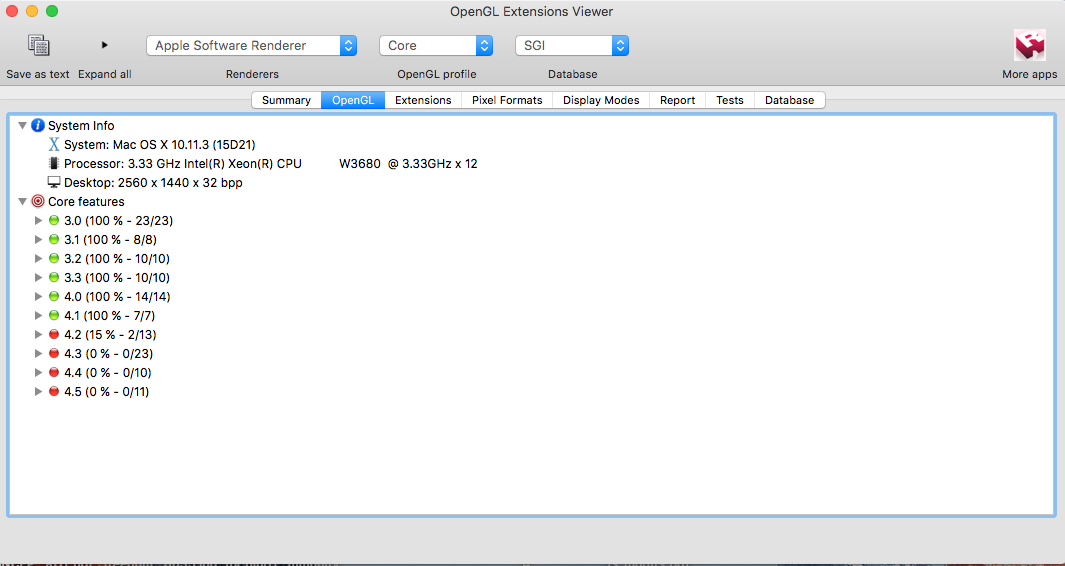The width and height of the screenshot is (1065, 566).
Task: Switch to the Report tab
Action: point(677,100)
